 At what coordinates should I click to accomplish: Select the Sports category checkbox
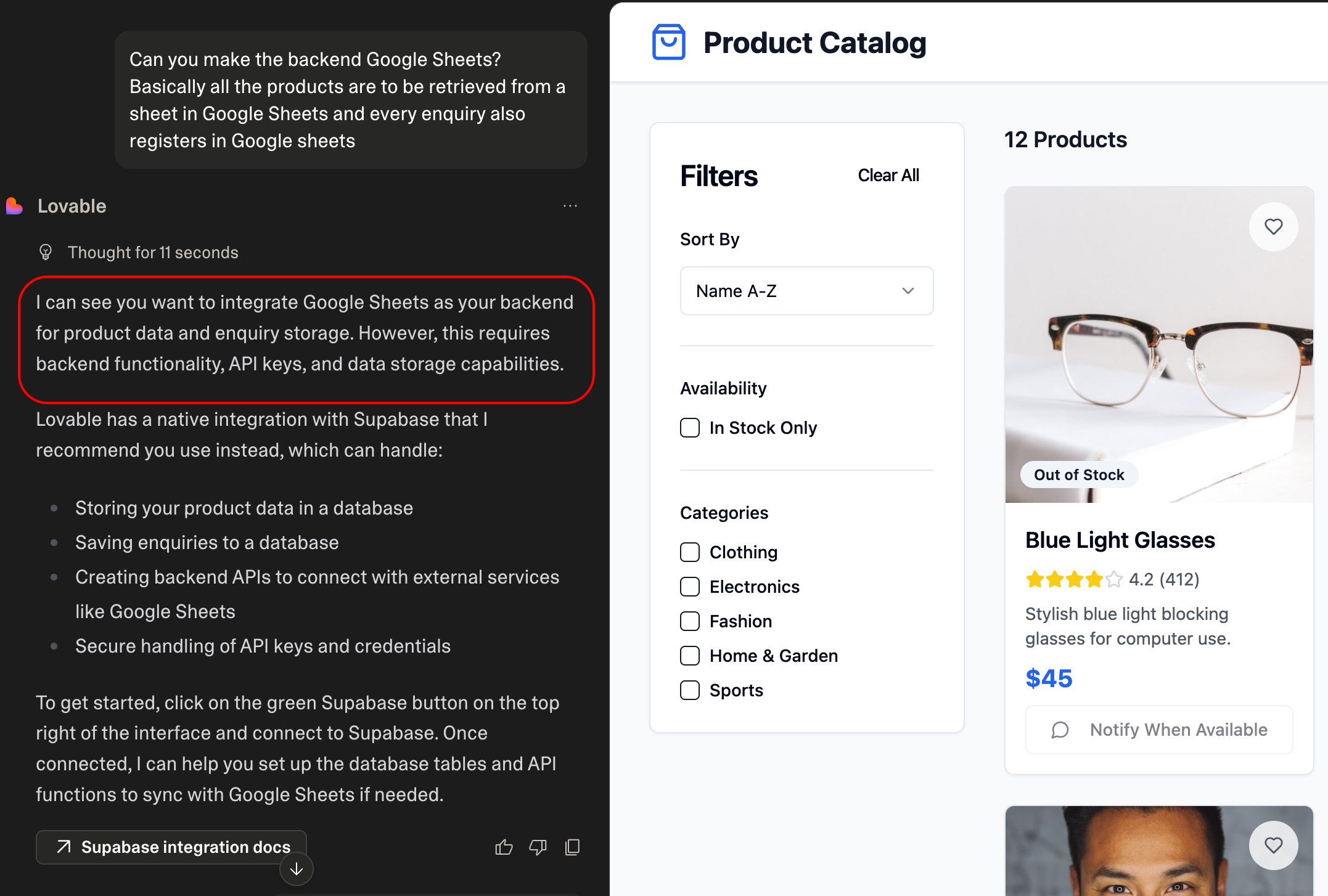pos(690,690)
